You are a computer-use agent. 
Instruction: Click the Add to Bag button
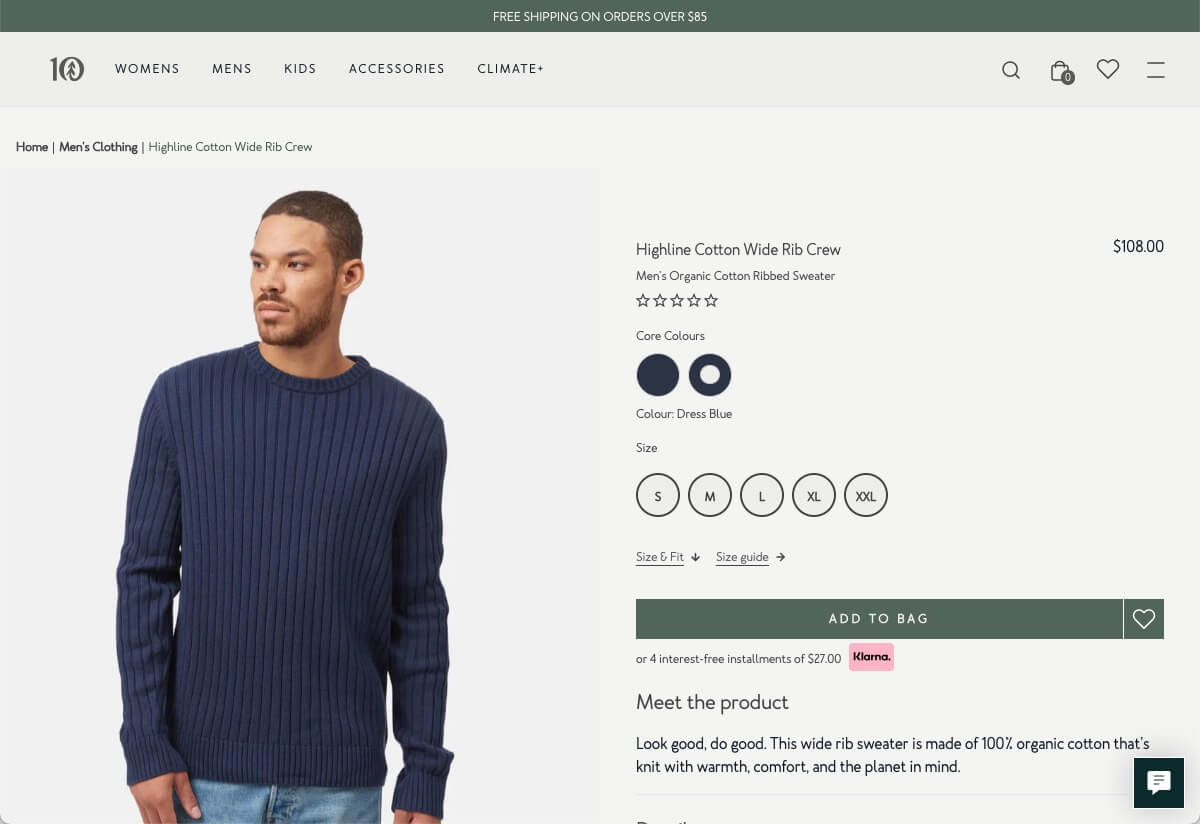pyautogui.click(x=879, y=619)
